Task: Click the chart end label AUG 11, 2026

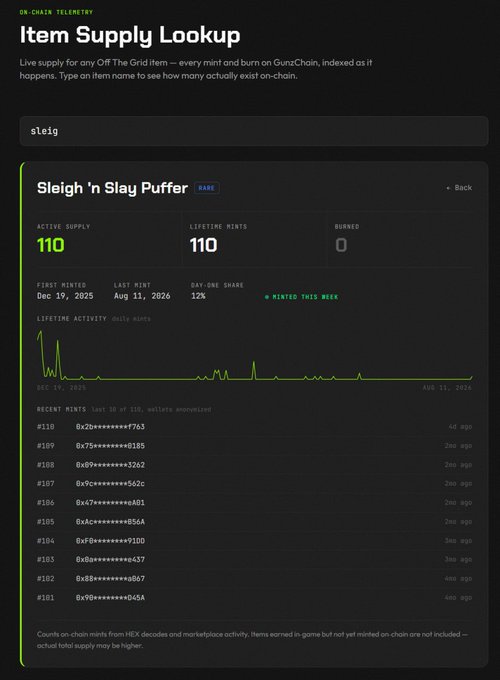Action: click(x=447, y=388)
